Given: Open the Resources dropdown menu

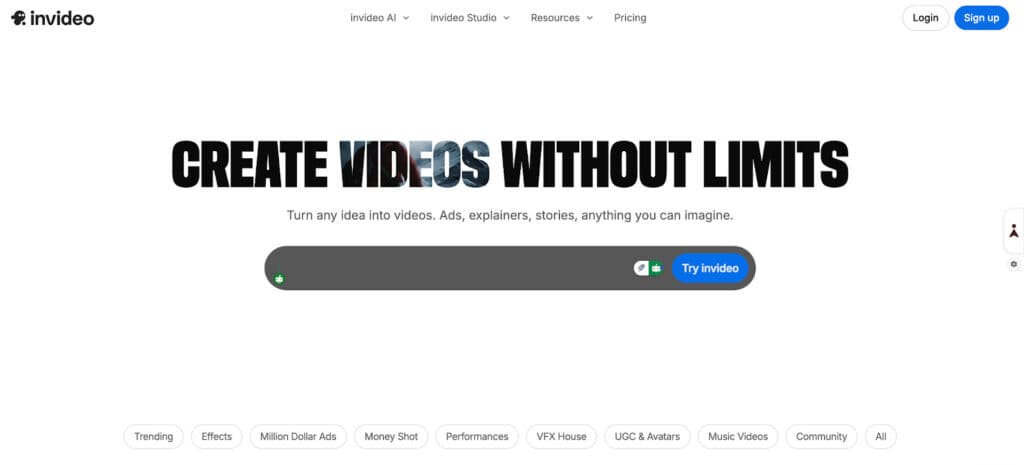Looking at the screenshot, I should pyautogui.click(x=561, y=18).
